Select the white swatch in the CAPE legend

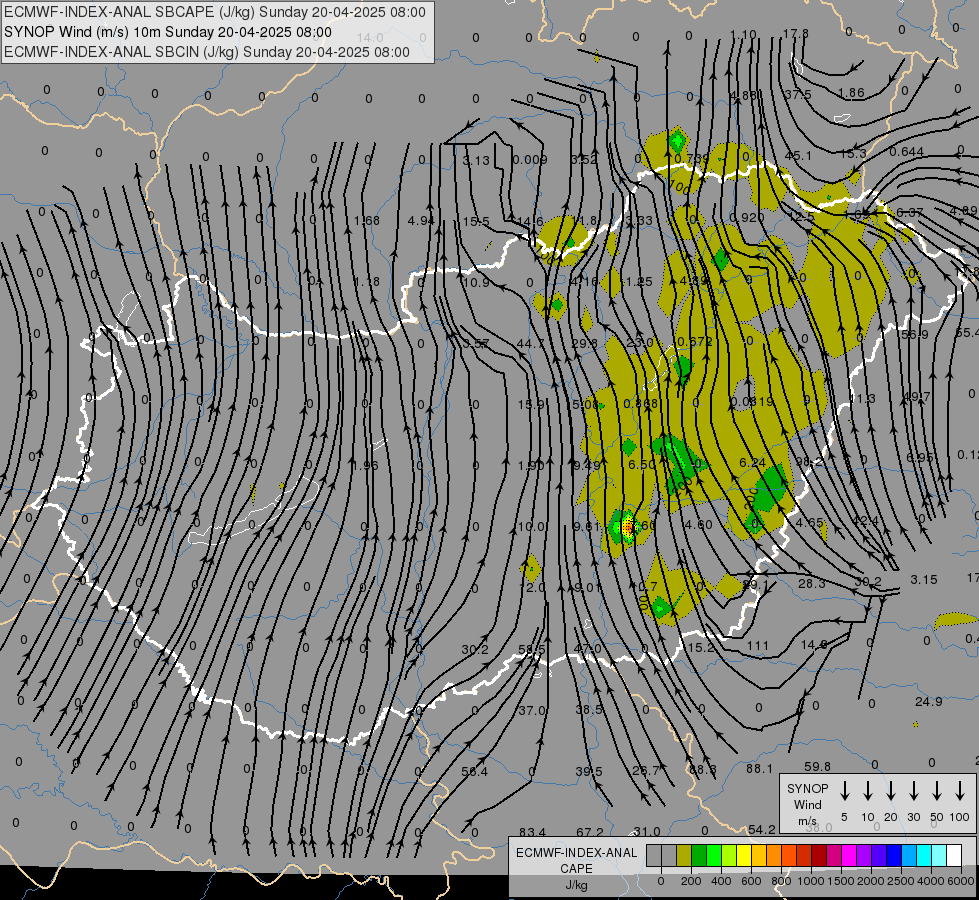pyautogui.click(x=954, y=855)
